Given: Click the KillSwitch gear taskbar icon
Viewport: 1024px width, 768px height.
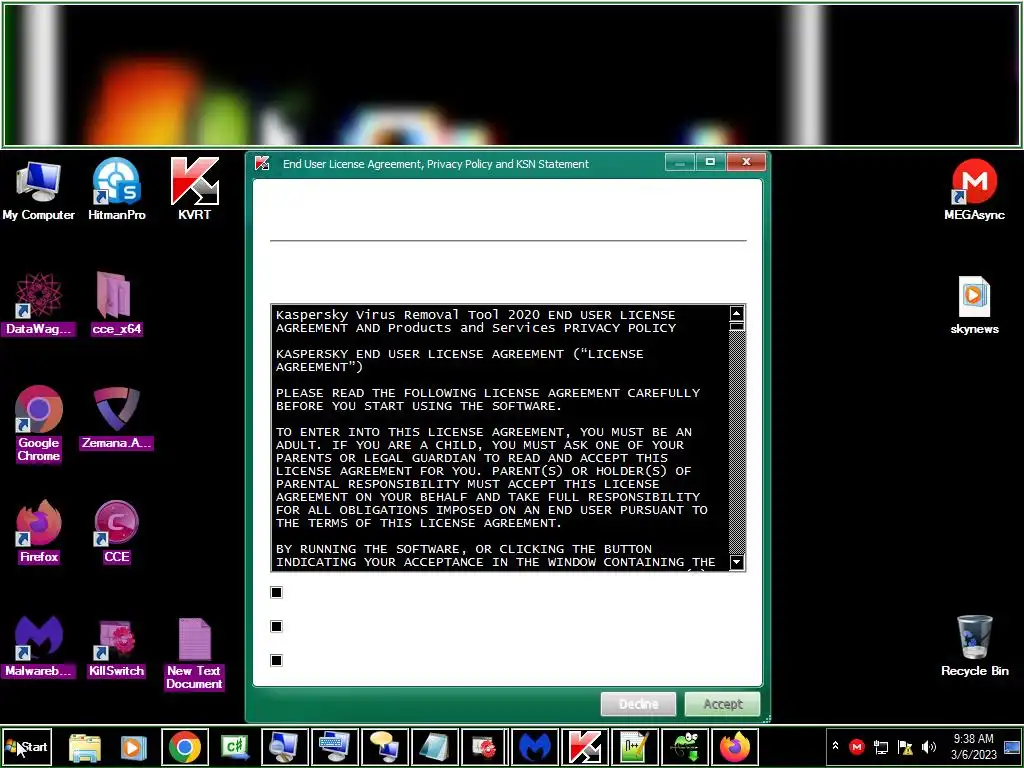Looking at the screenshot, I should [485, 747].
